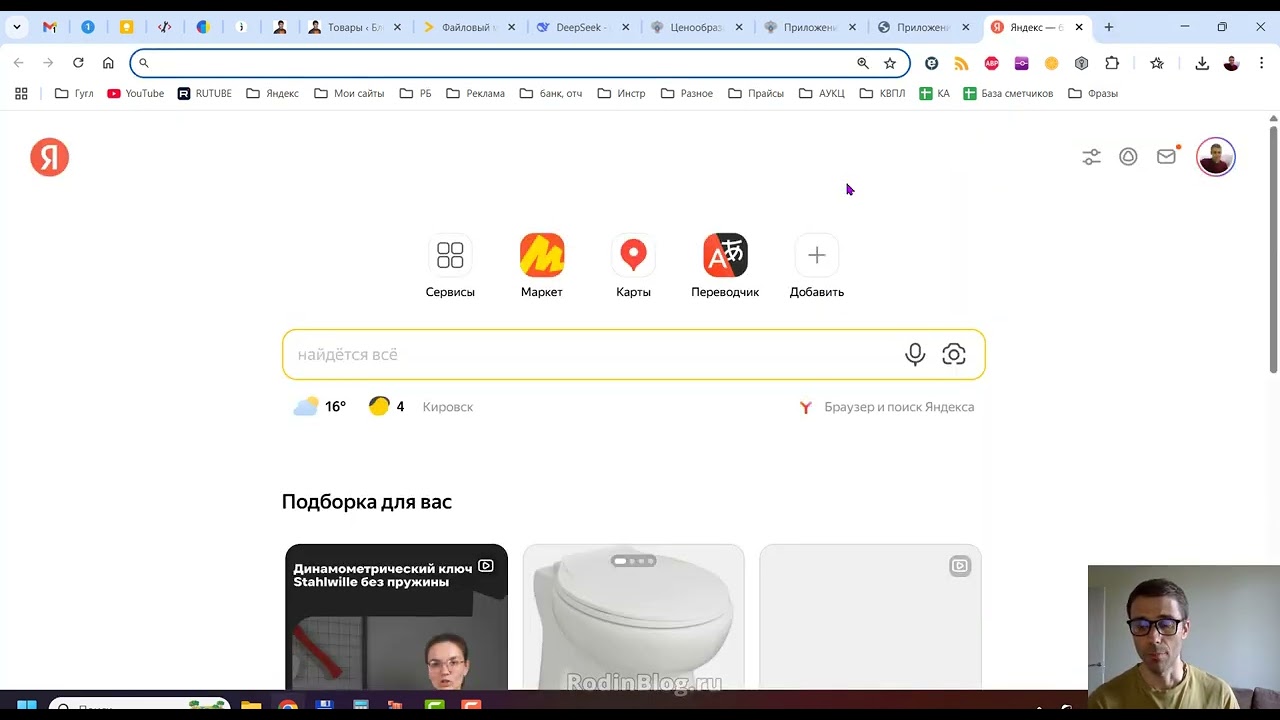Click the red Yandex Я logo

click(49, 157)
